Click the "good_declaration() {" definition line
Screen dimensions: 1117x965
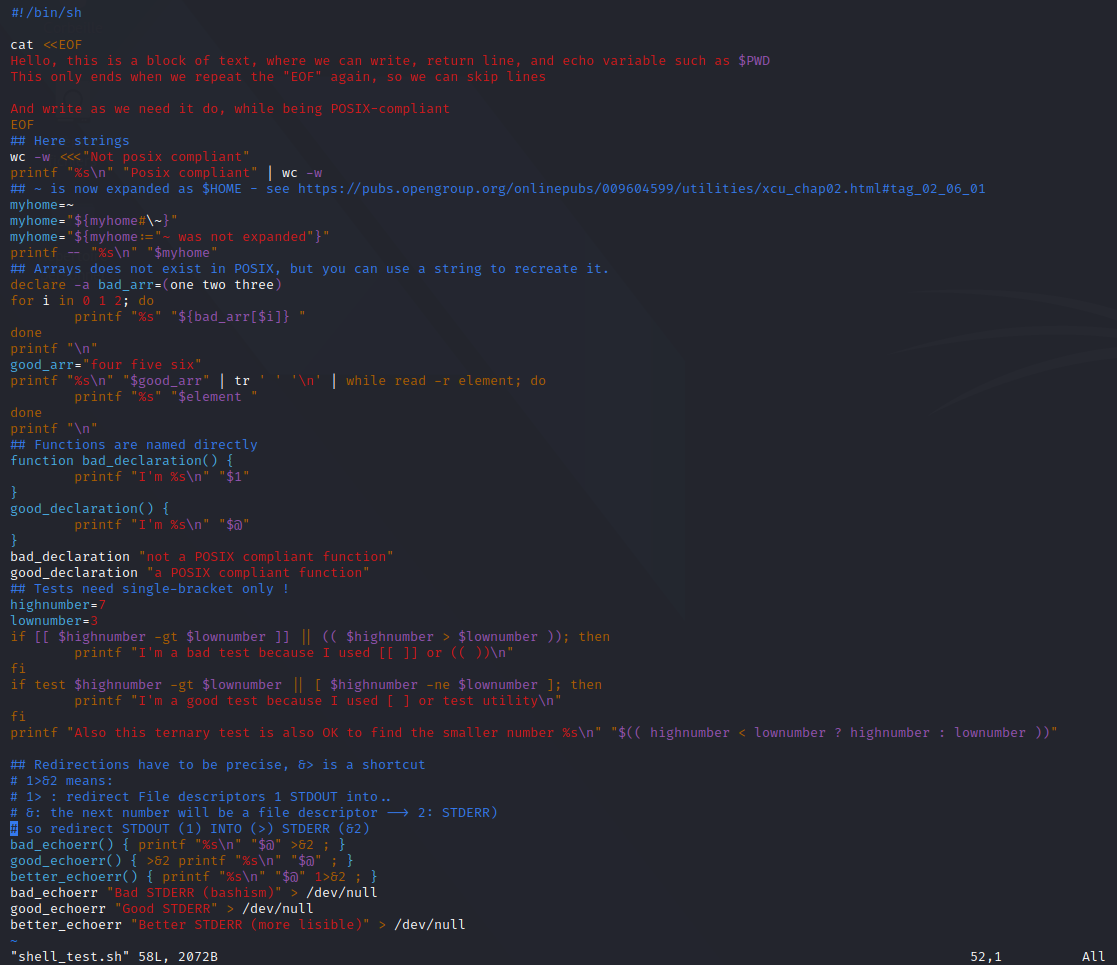tap(90, 509)
